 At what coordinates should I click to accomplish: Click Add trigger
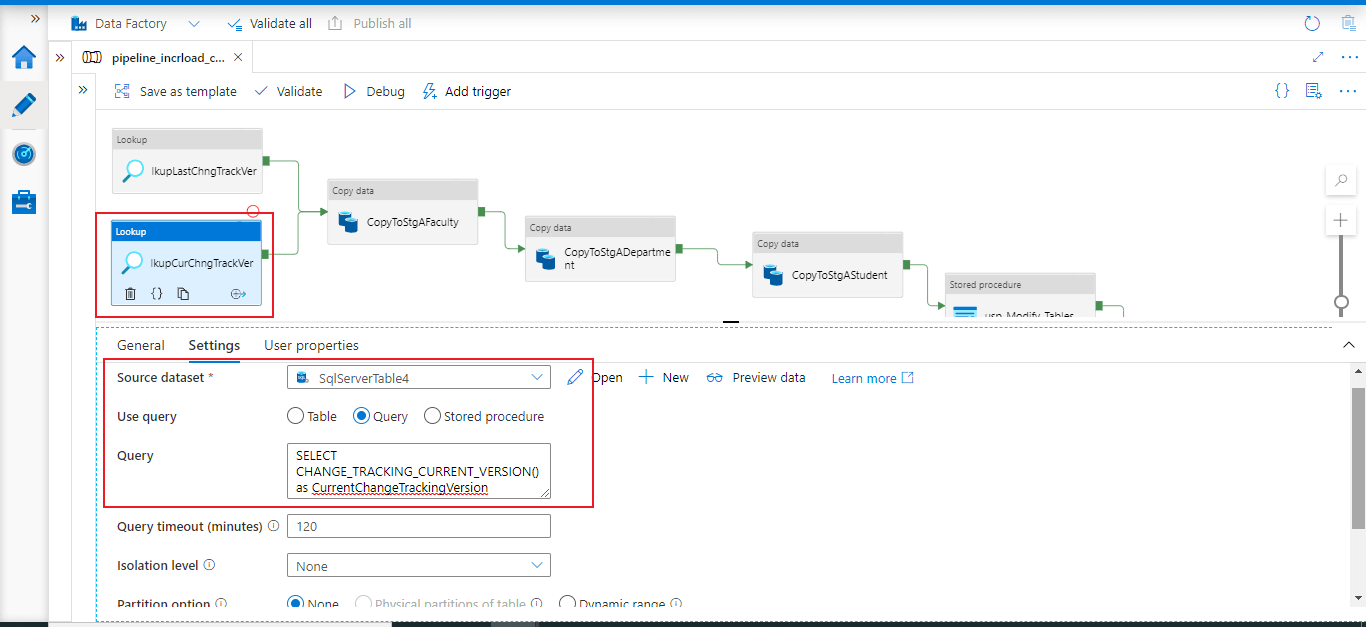click(x=466, y=91)
